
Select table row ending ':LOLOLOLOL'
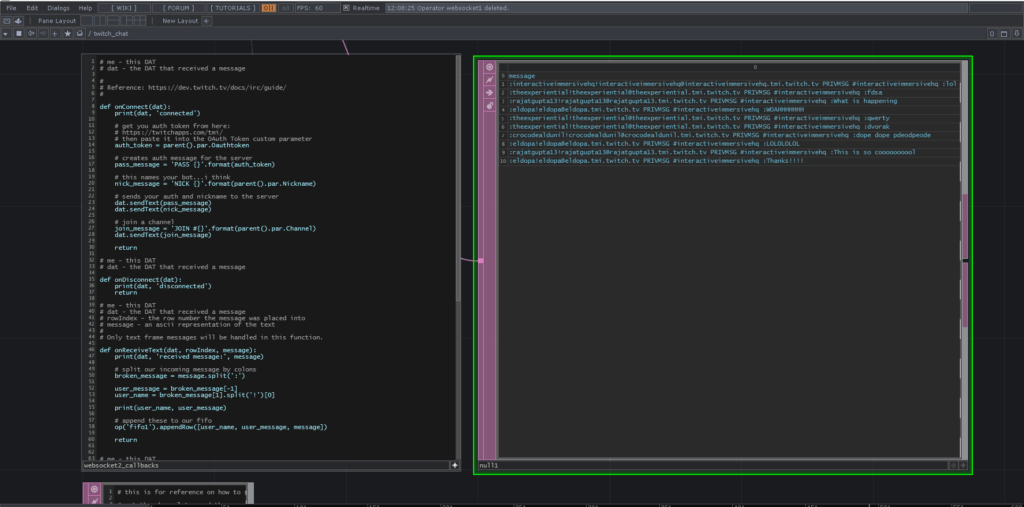coord(729,144)
